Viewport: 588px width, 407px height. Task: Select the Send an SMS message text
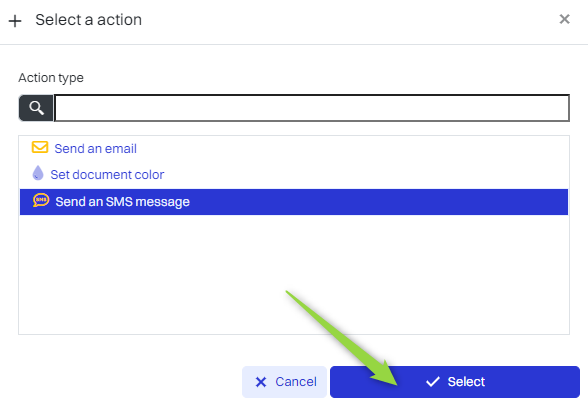[x=123, y=202]
